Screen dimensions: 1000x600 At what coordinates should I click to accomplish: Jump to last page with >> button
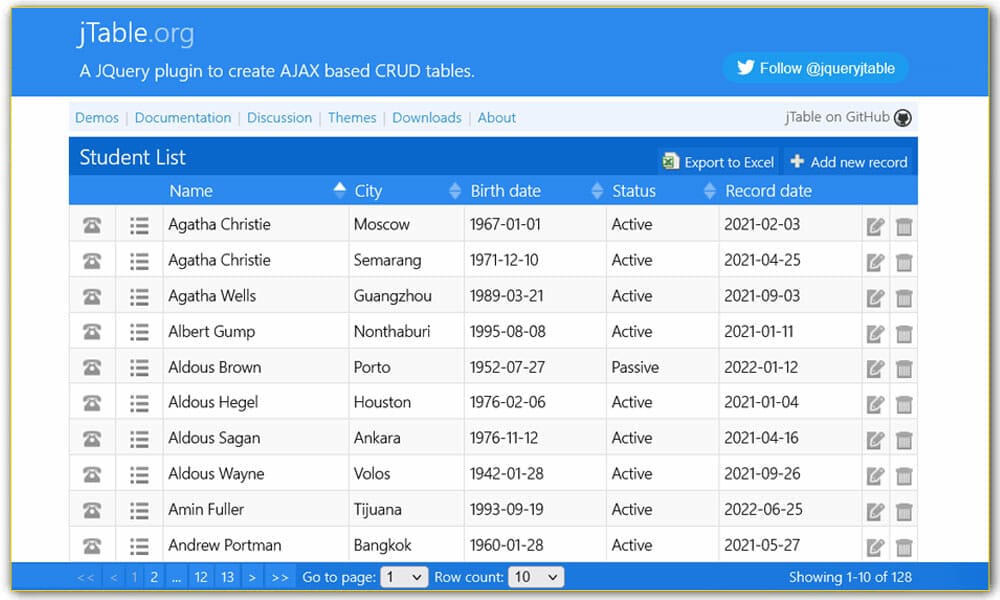coord(279,577)
